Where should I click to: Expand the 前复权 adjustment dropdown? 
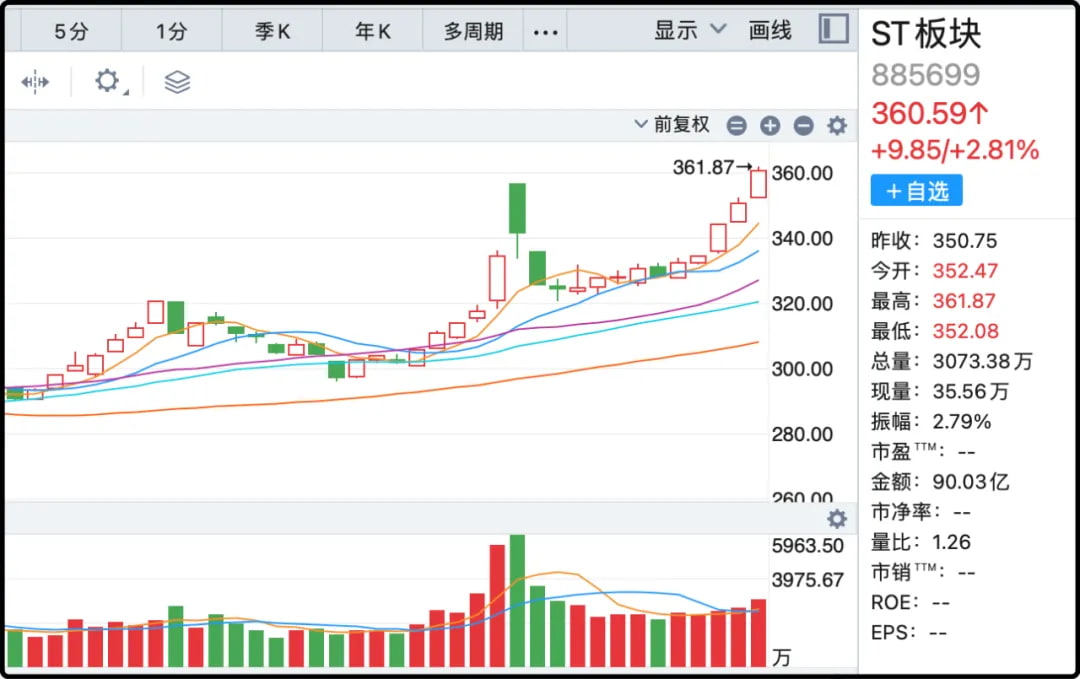672,125
